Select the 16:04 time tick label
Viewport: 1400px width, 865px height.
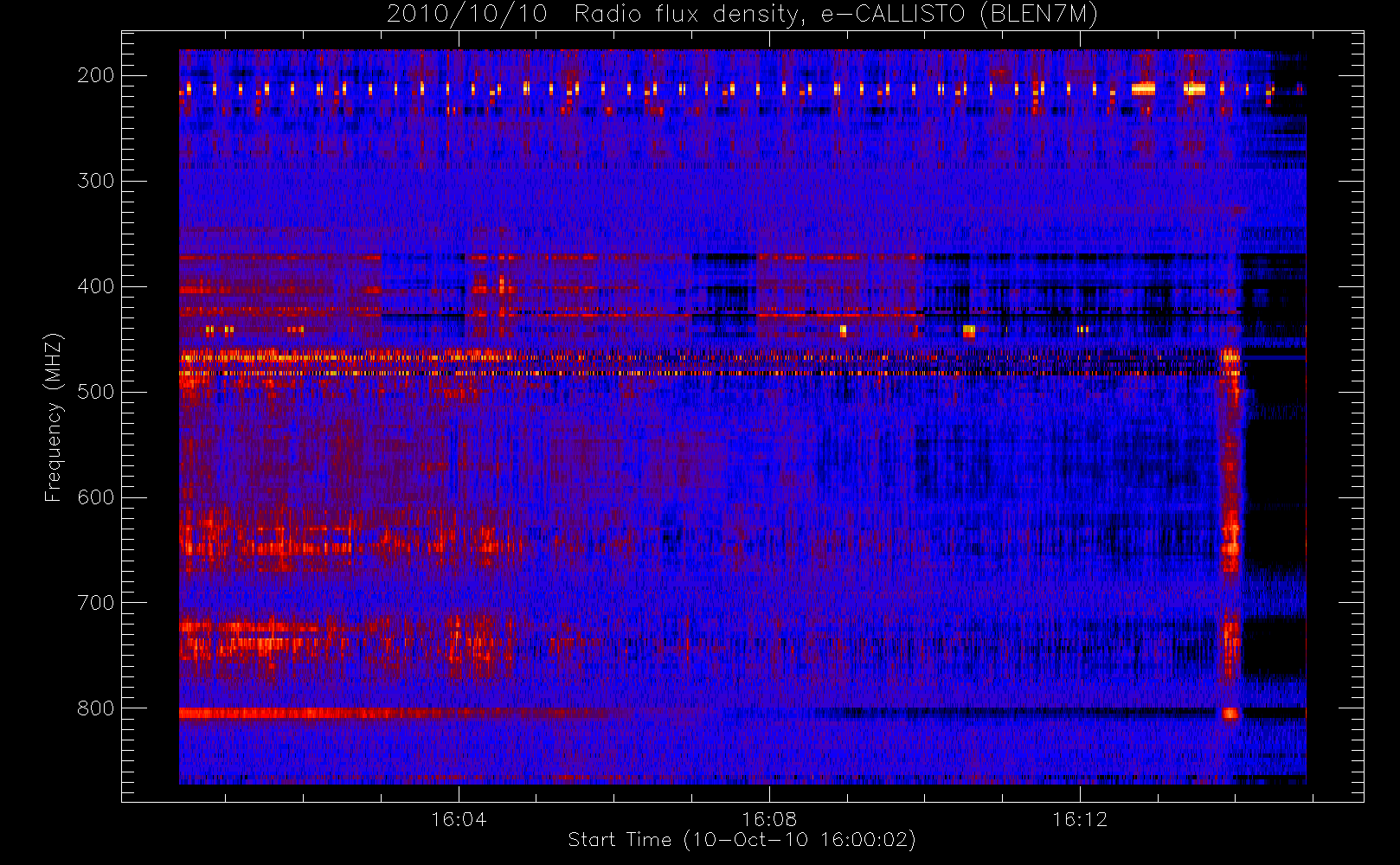tap(459, 819)
